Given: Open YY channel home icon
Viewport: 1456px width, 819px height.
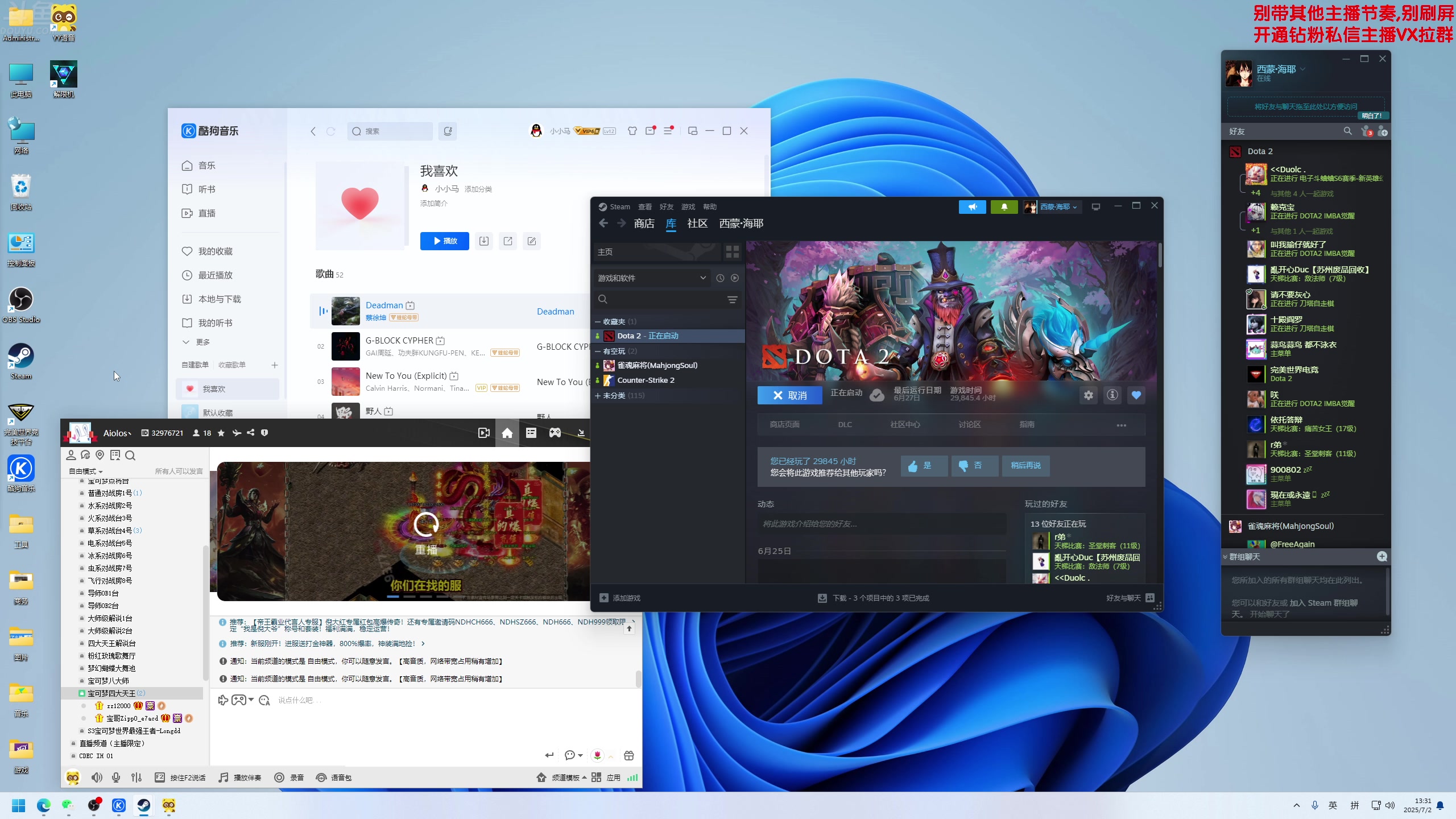Looking at the screenshot, I should [507, 433].
